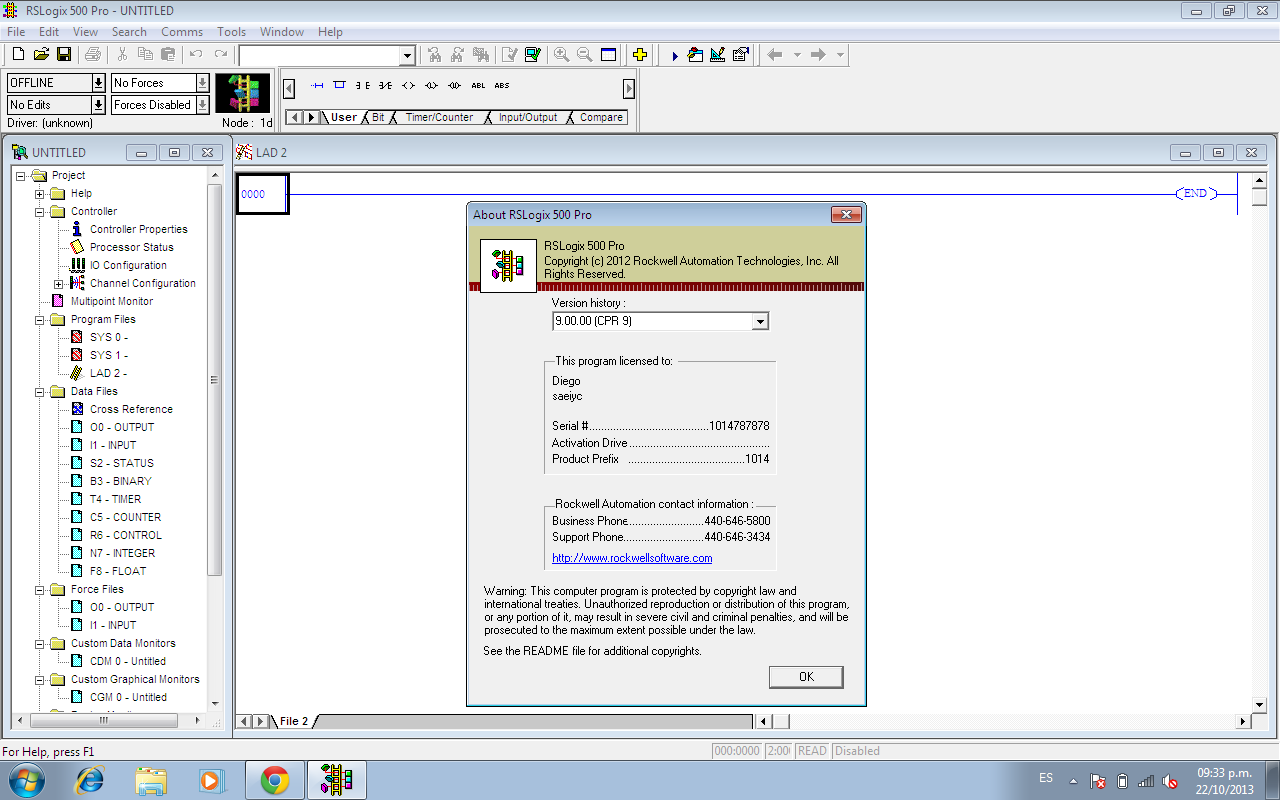1280x800 pixels.
Task: Open Google Chrome from taskbar
Action: 275,780
